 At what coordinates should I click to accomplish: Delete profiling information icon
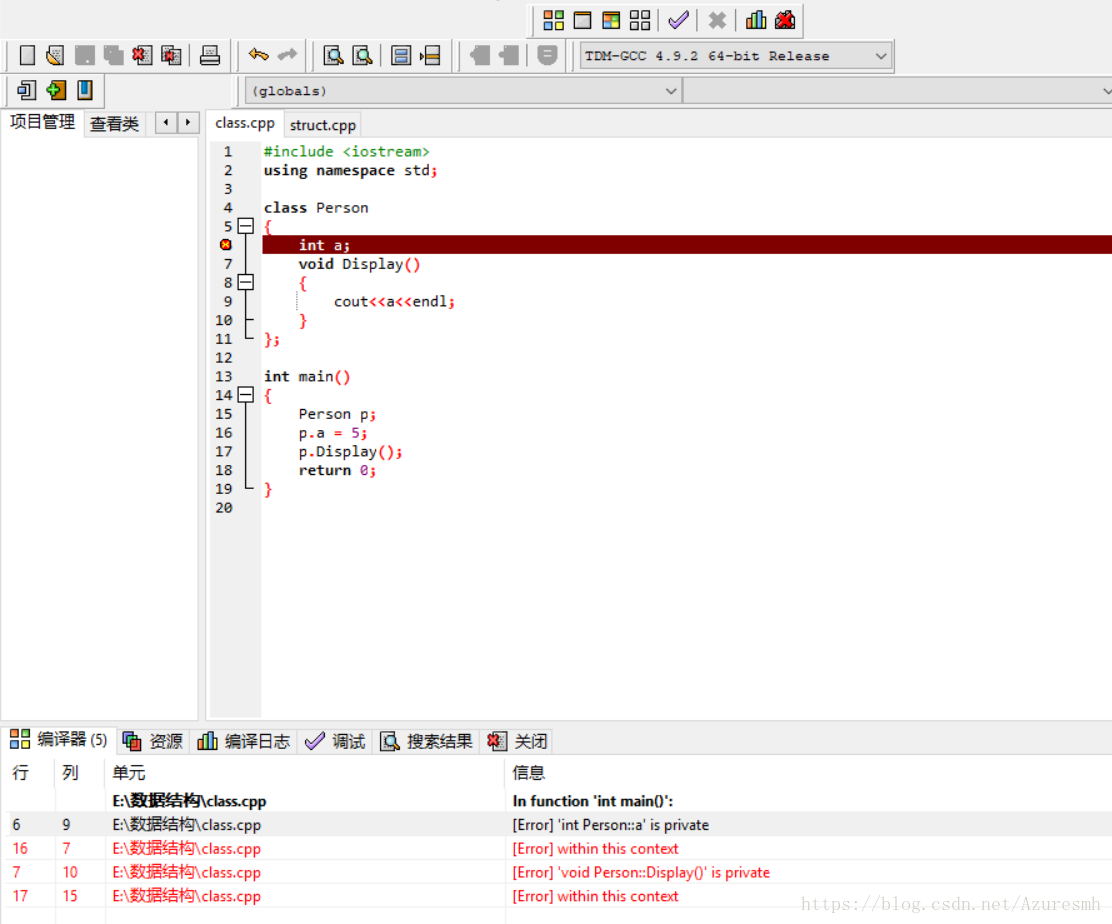[x=785, y=20]
